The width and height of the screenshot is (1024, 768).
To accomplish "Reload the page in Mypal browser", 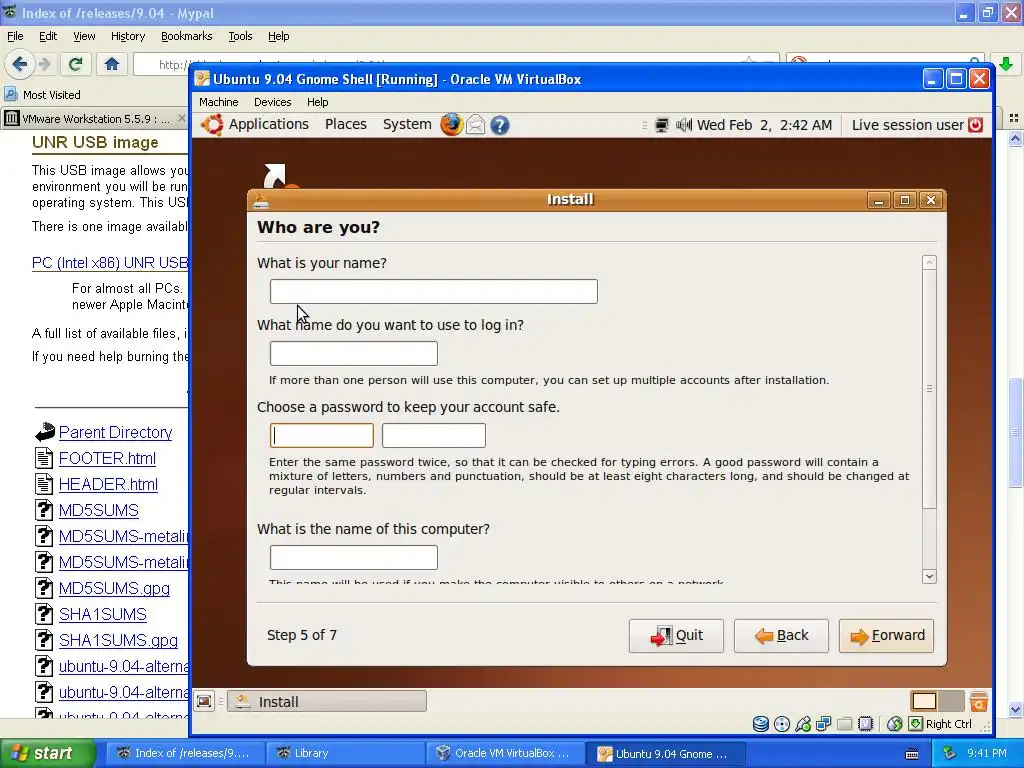I will [x=76, y=64].
